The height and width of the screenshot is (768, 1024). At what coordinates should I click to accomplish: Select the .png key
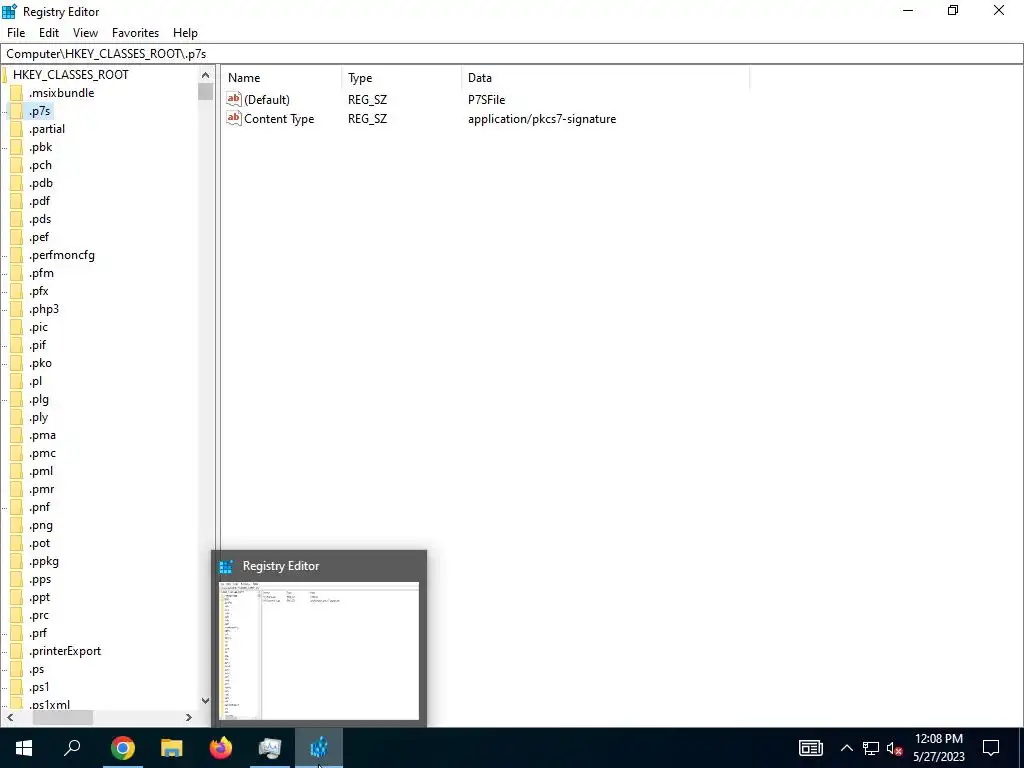tap(41, 525)
